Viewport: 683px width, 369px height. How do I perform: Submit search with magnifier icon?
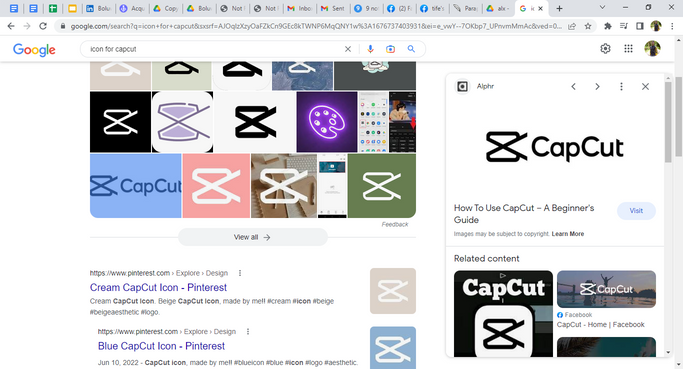pos(411,49)
